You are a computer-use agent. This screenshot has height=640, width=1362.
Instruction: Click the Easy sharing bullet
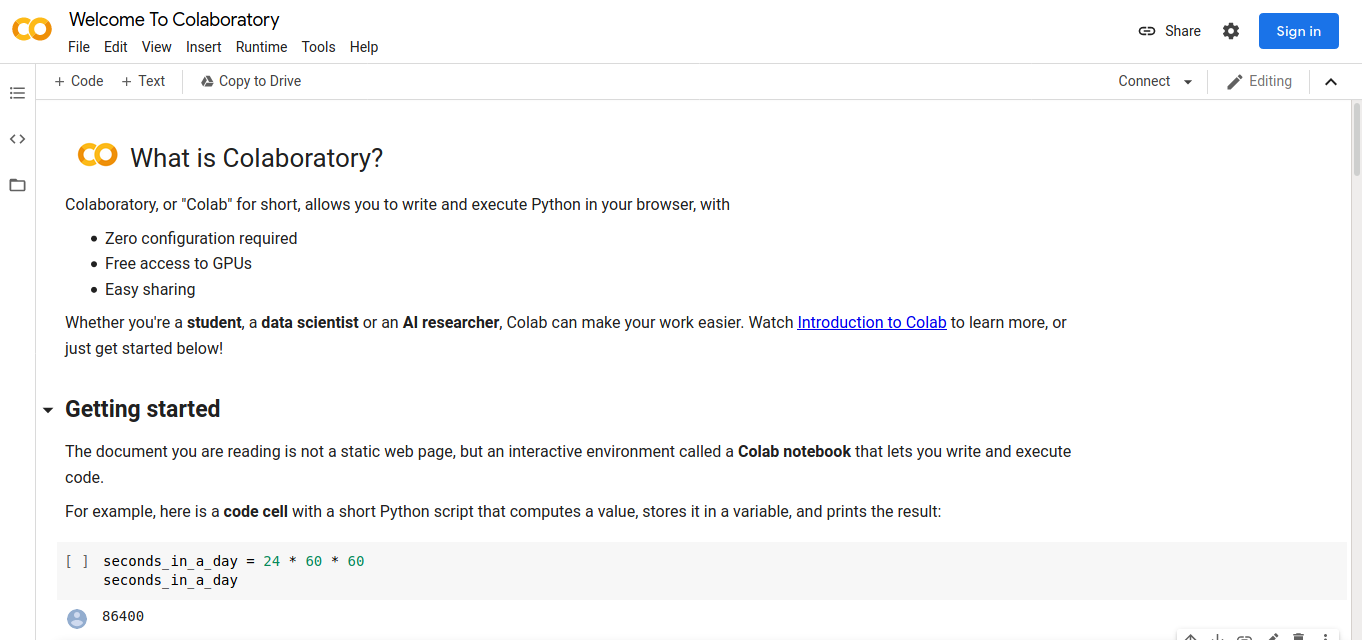pos(150,289)
